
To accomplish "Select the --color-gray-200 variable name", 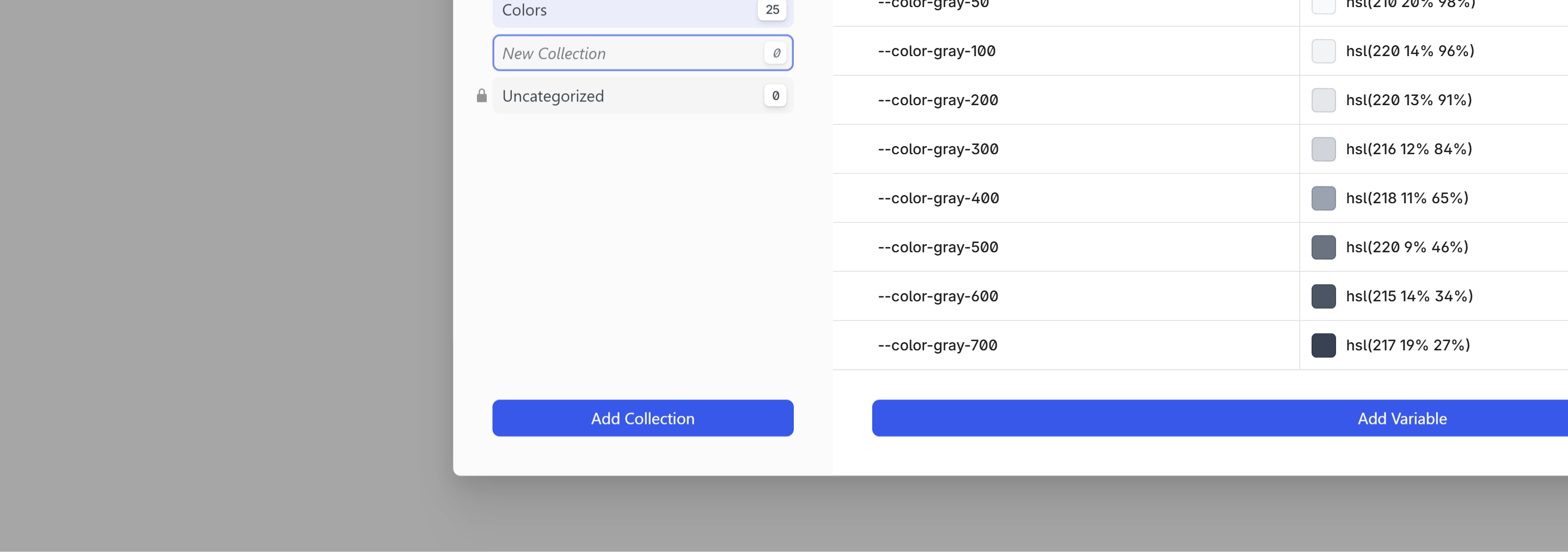I will pyautogui.click(x=938, y=100).
